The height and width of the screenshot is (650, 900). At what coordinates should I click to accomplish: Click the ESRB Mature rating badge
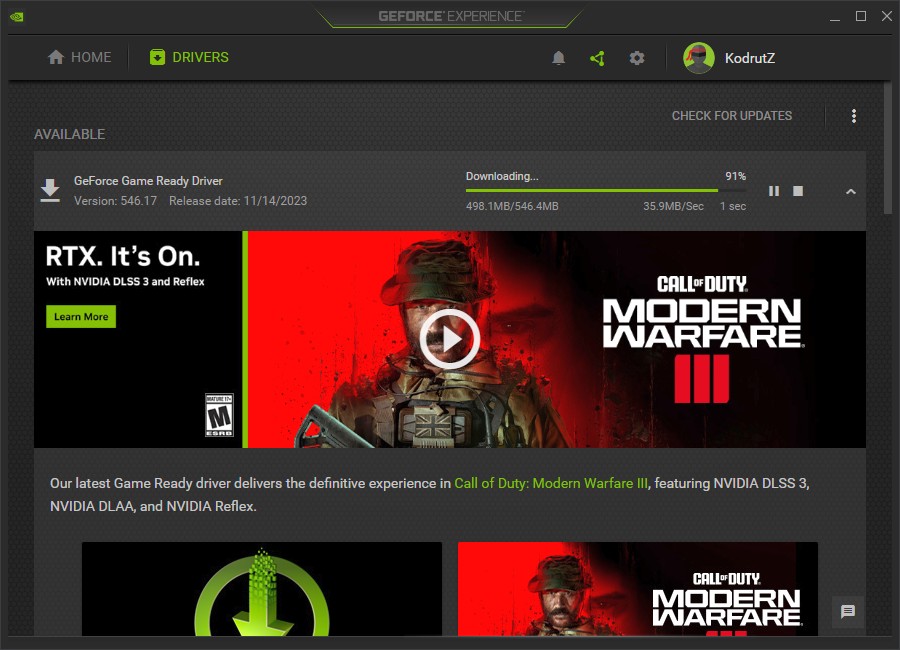click(x=219, y=415)
